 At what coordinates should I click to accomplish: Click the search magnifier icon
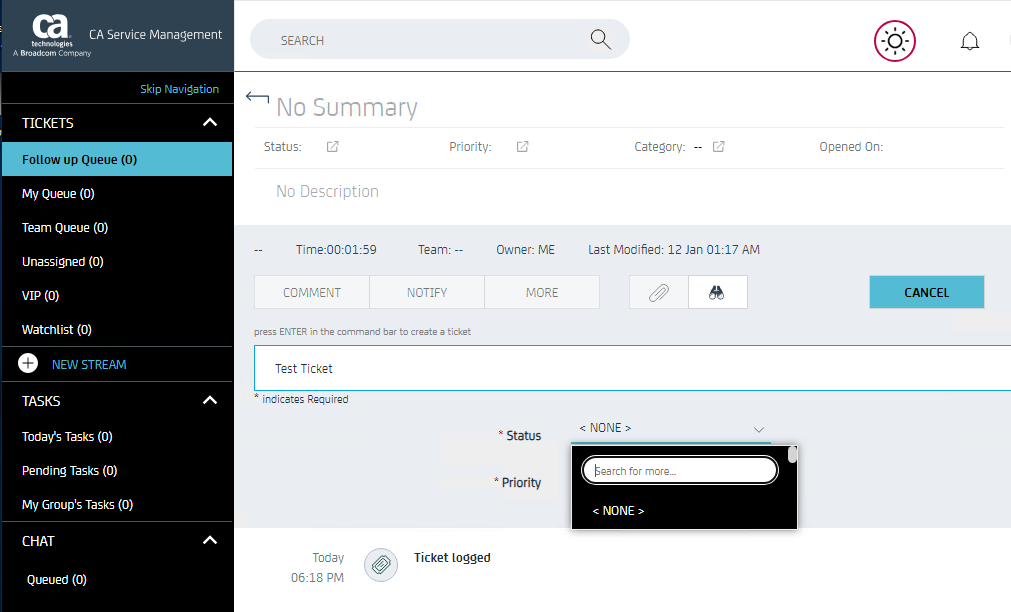coord(600,39)
